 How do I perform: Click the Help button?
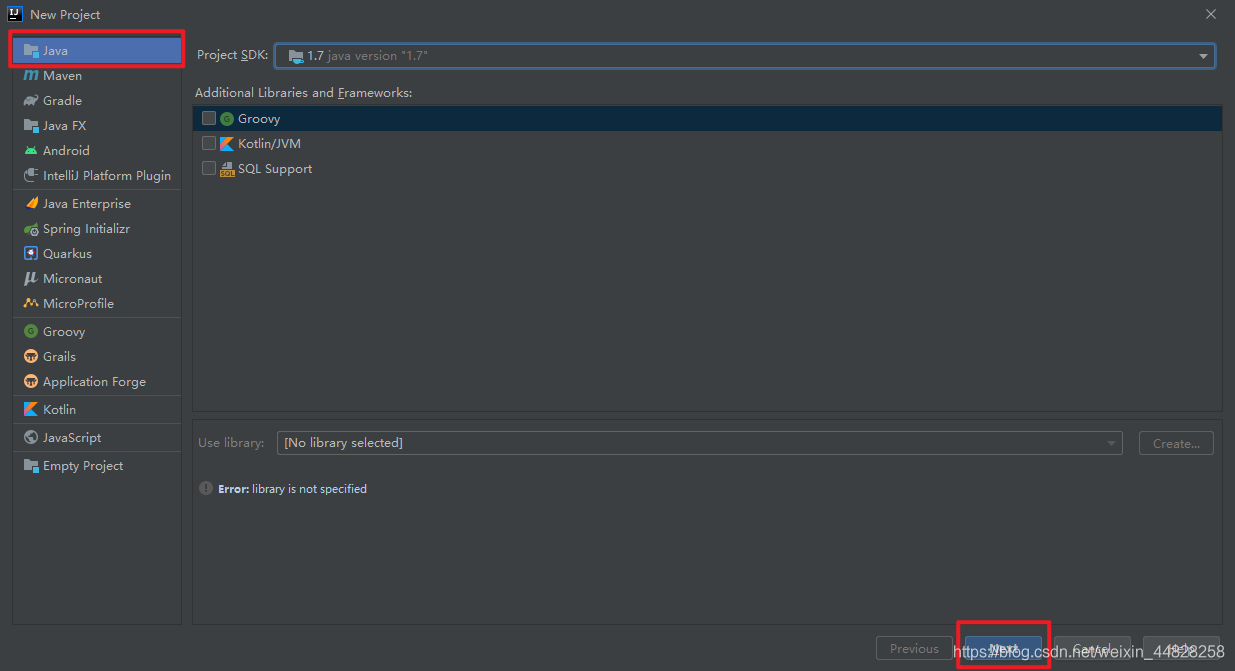tap(1181, 648)
